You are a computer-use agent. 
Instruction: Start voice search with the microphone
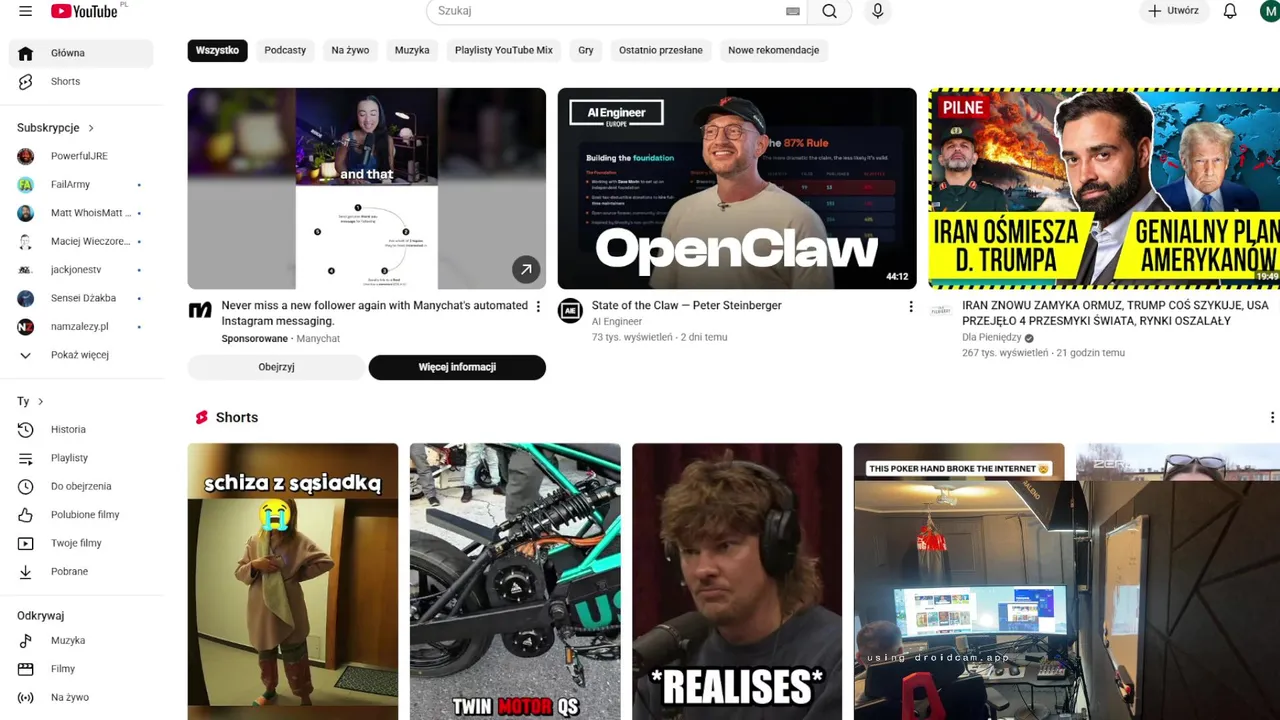pyautogui.click(x=877, y=11)
